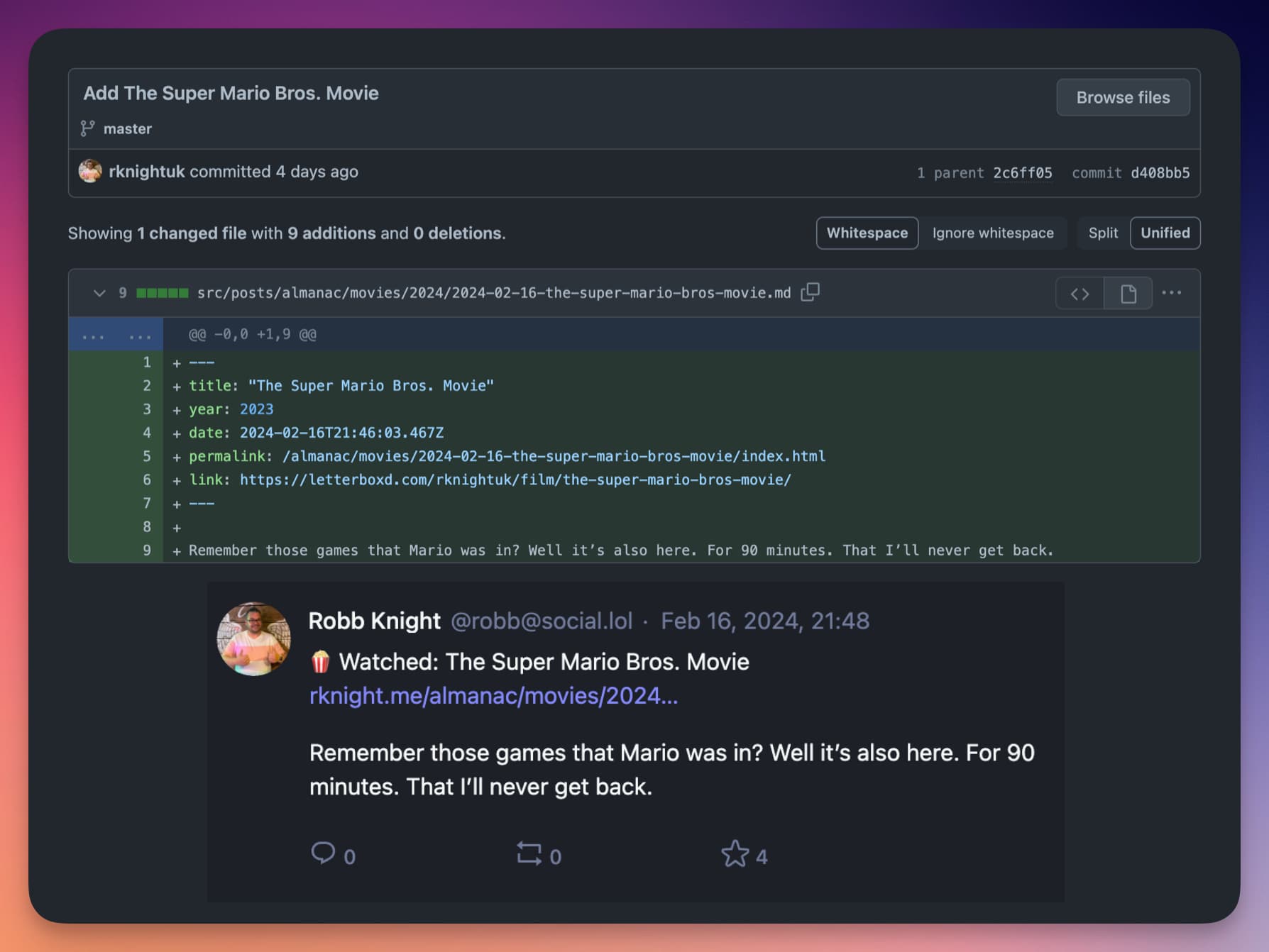
Task: Click the master branch icon
Action: [87, 128]
